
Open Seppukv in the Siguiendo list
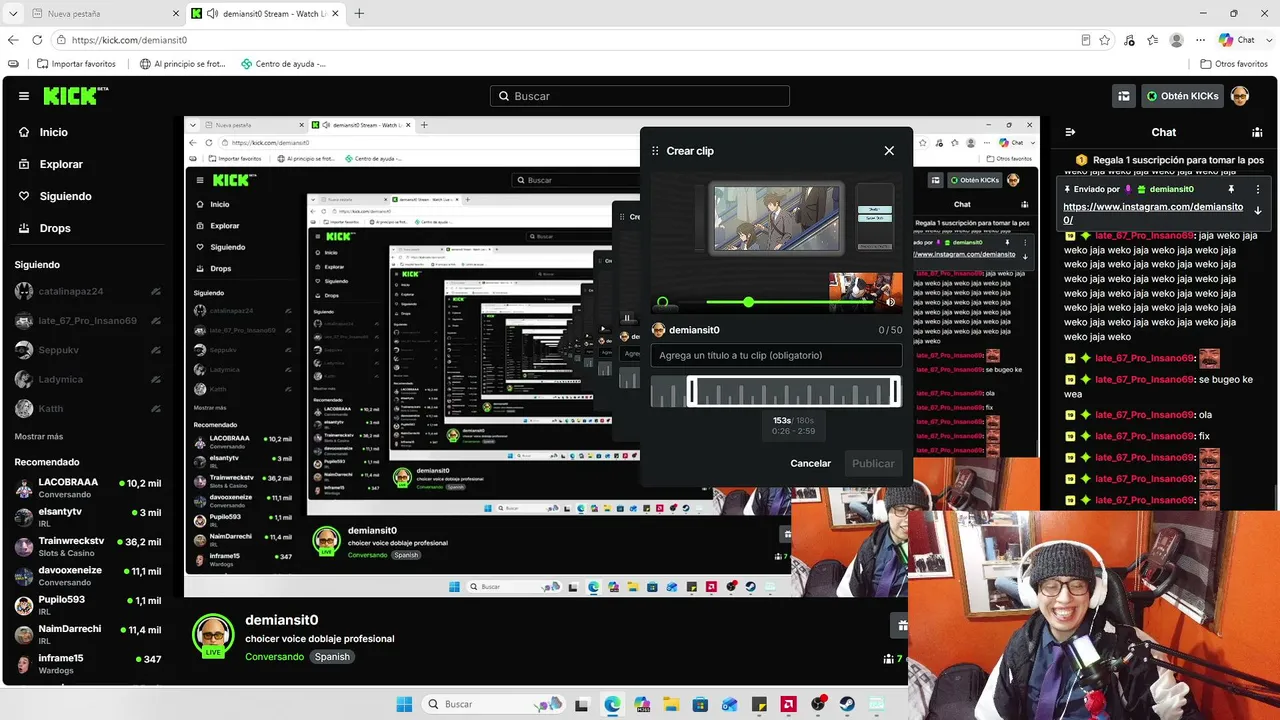click(x=88, y=350)
